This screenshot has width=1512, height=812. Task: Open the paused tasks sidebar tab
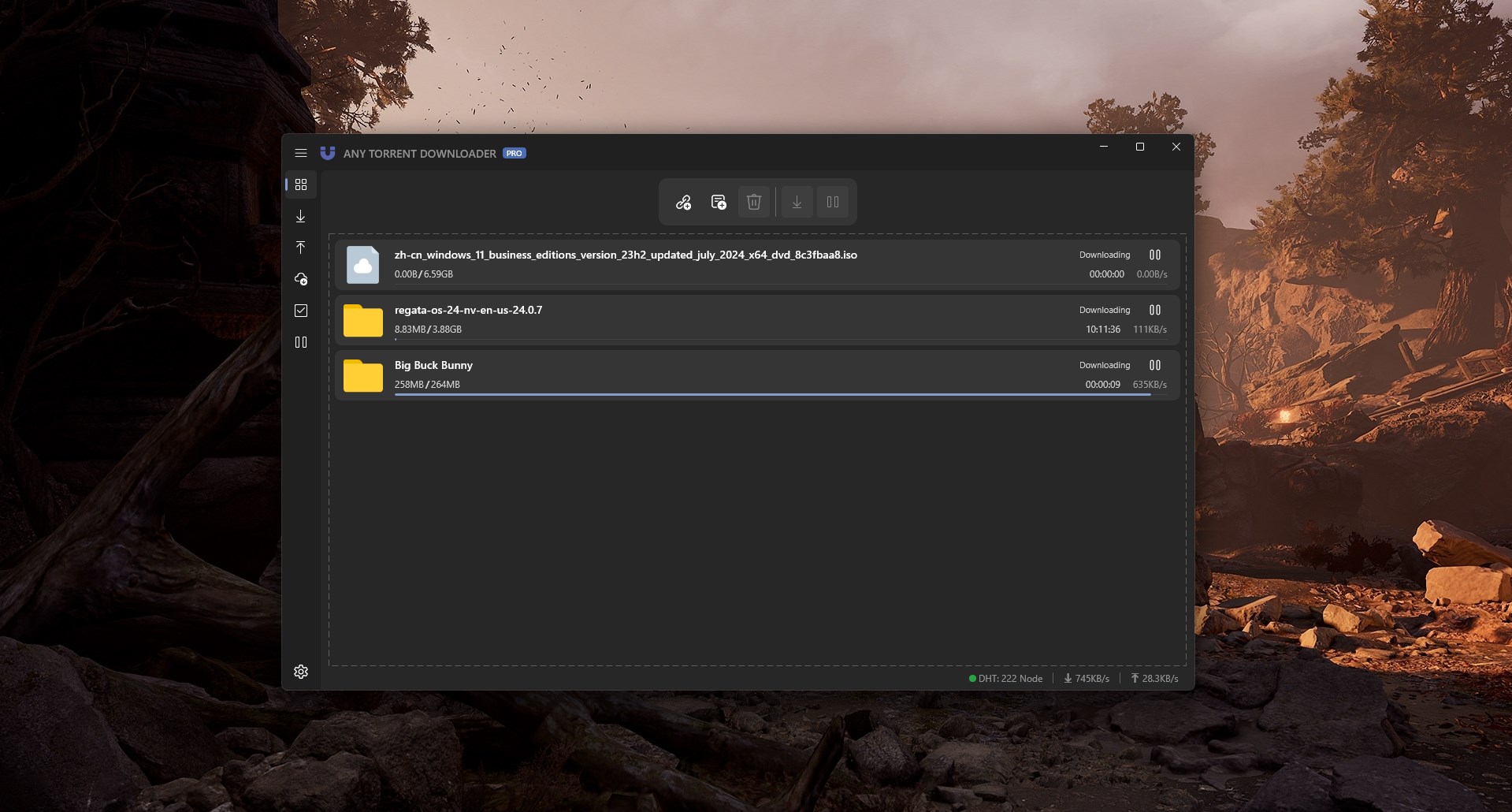pyautogui.click(x=301, y=342)
